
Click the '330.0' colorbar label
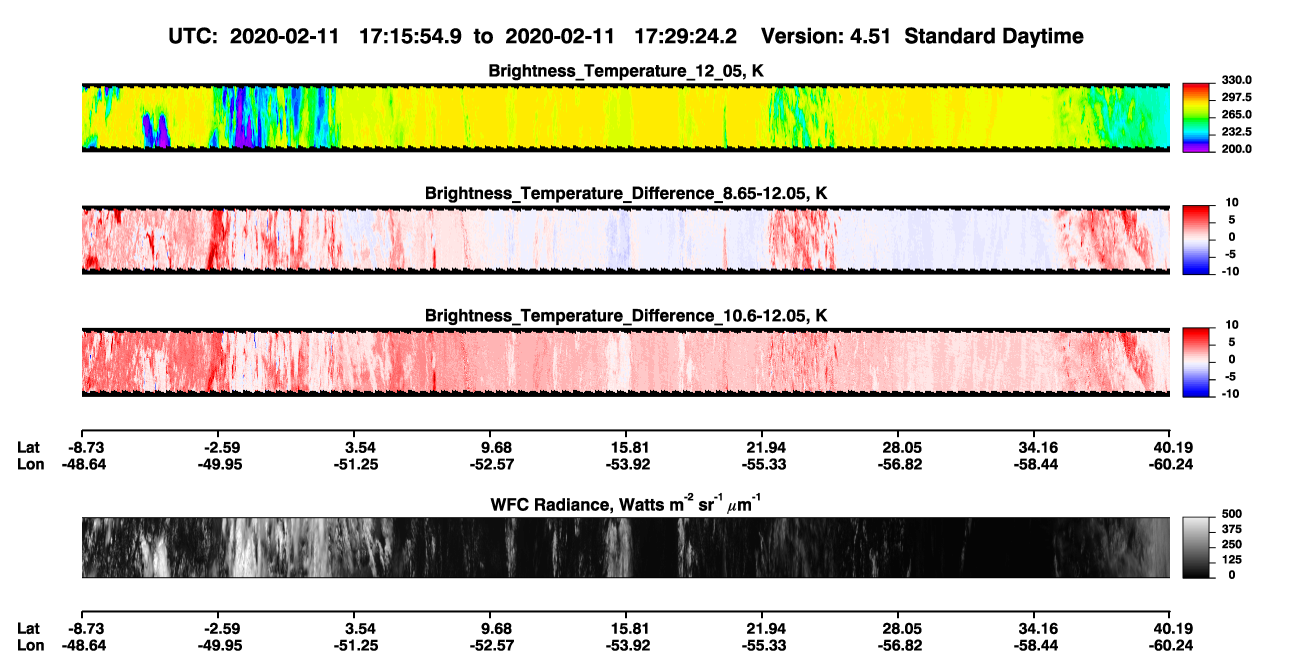click(x=1237, y=81)
